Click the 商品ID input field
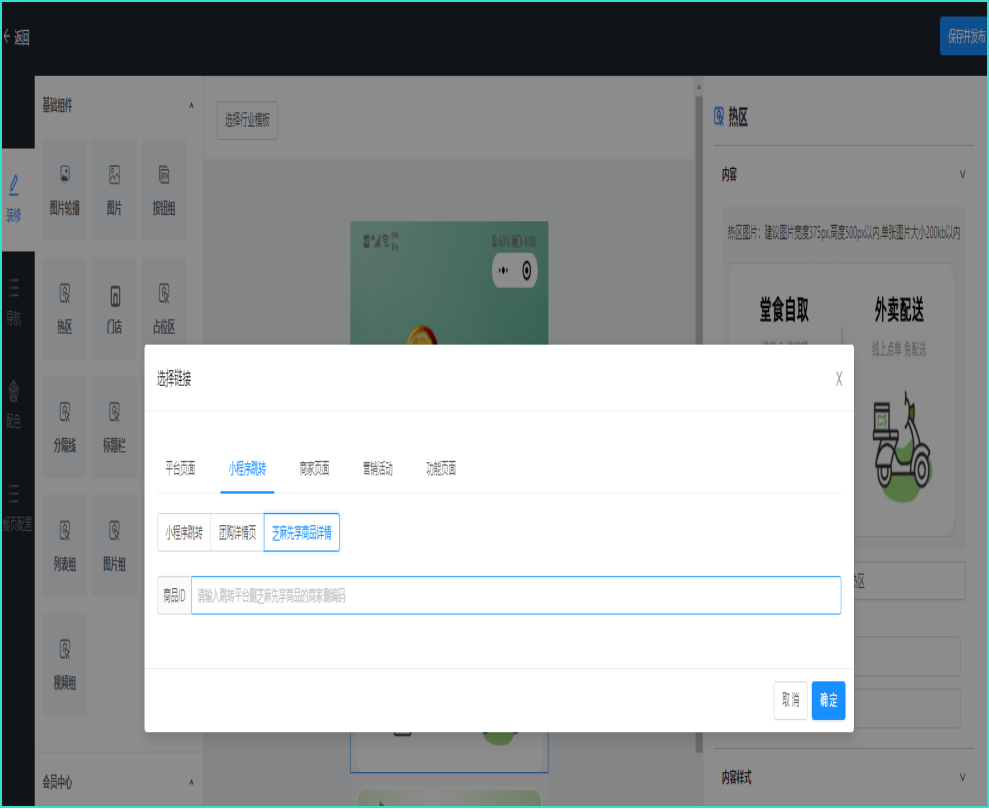Image resolution: width=989 pixels, height=809 pixels. pyautogui.click(x=515, y=595)
